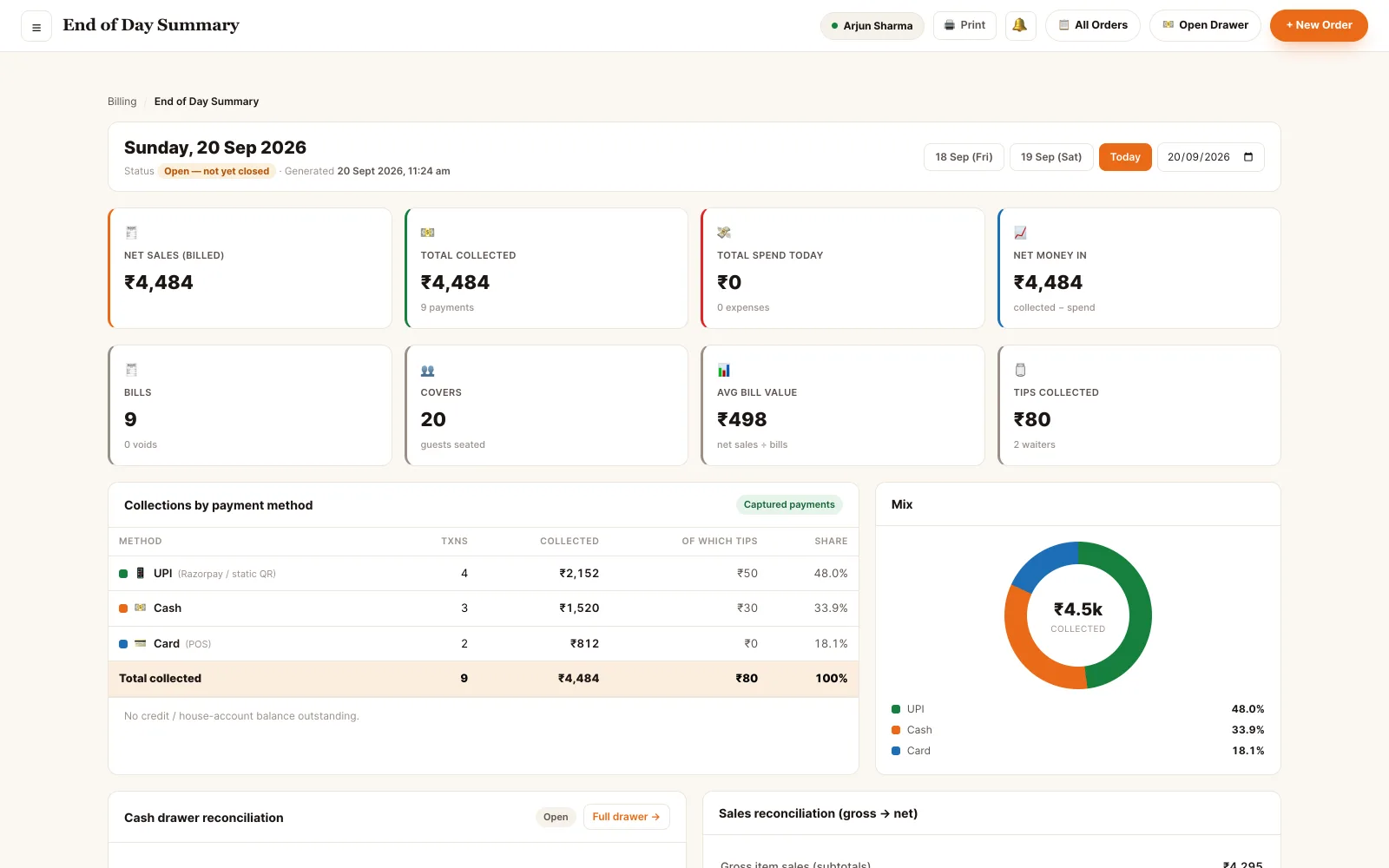Click the green UPI swatch in Mix legend
This screenshot has height=868, width=1389.
(x=896, y=709)
